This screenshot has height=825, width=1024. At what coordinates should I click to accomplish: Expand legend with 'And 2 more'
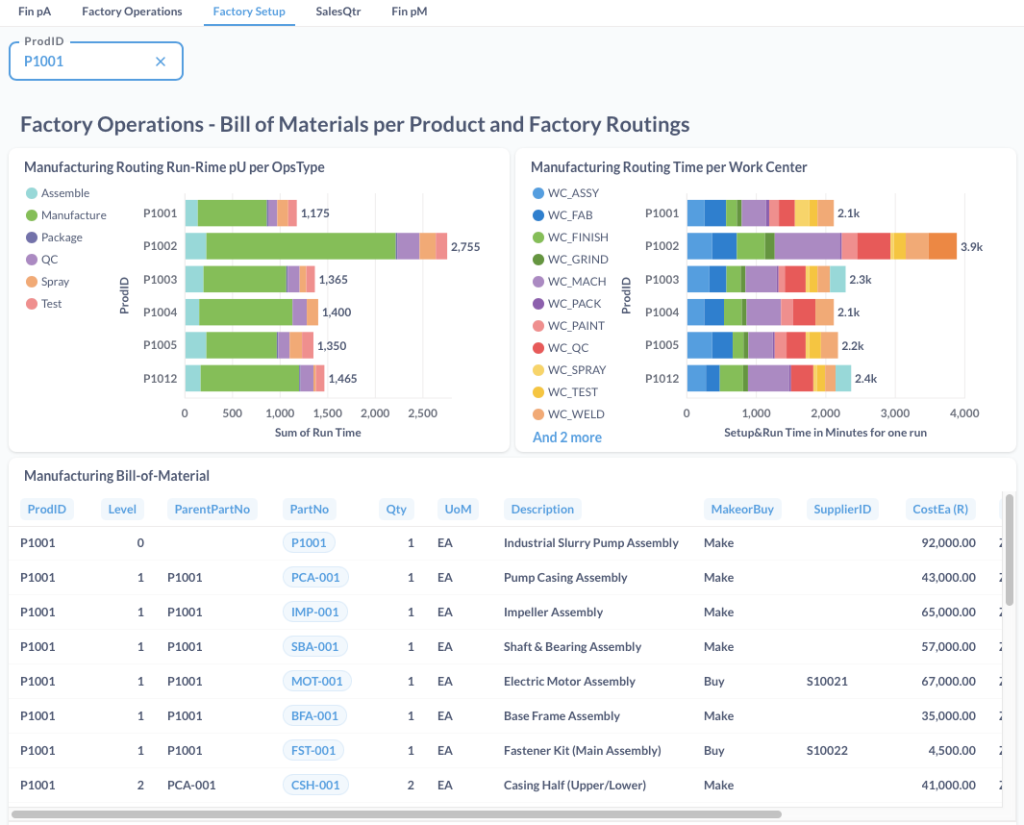click(x=567, y=438)
